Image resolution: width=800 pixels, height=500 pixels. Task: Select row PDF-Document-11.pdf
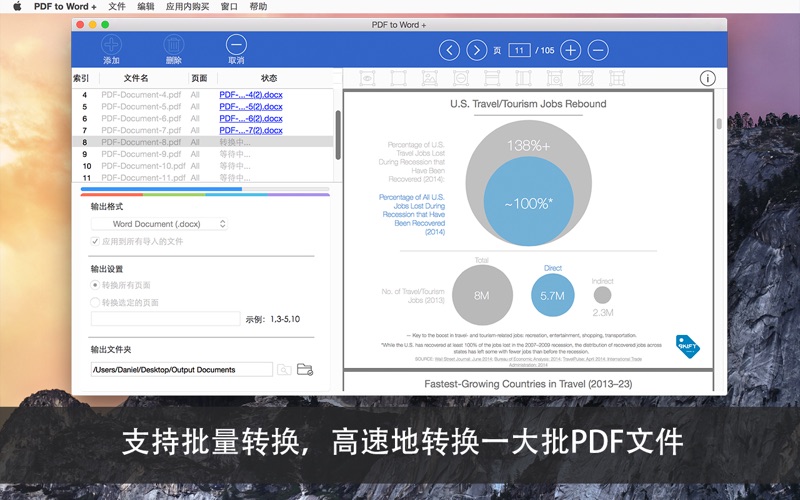pos(203,178)
